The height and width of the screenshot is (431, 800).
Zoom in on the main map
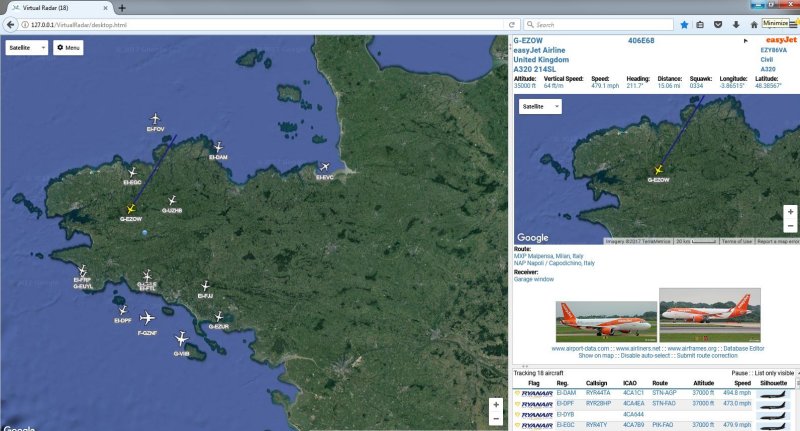pos(495,404)
